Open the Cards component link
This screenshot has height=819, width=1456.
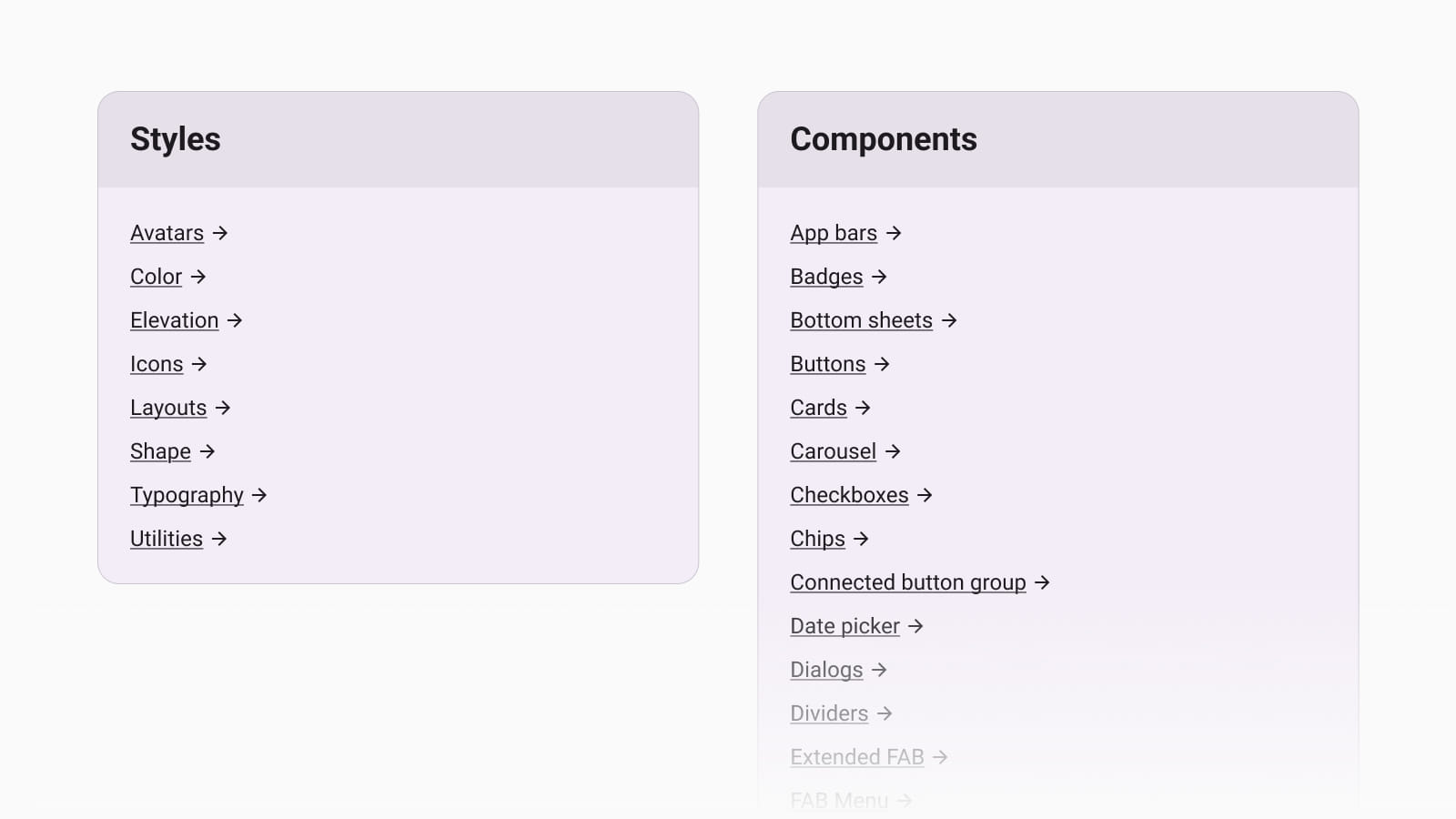pyautogui.click(x=818, y=409)
